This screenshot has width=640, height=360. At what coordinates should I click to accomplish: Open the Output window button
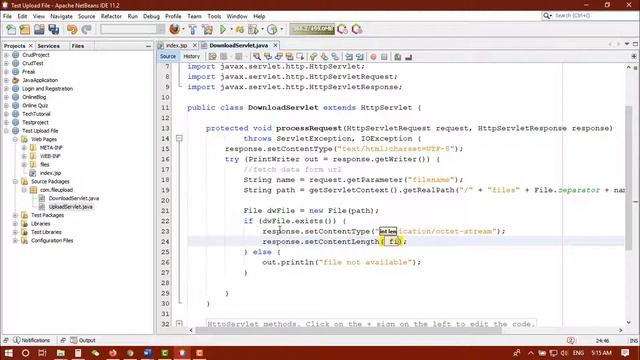click(x=82, y=340)
